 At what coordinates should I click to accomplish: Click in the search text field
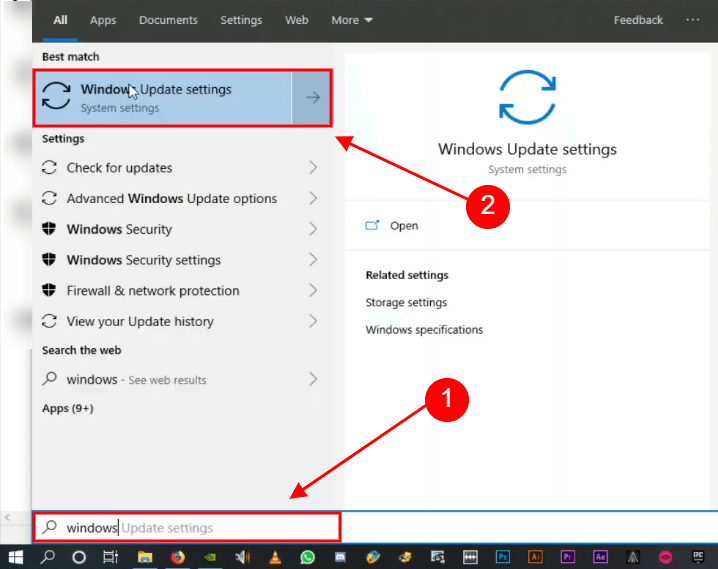[x=187, y=527]
